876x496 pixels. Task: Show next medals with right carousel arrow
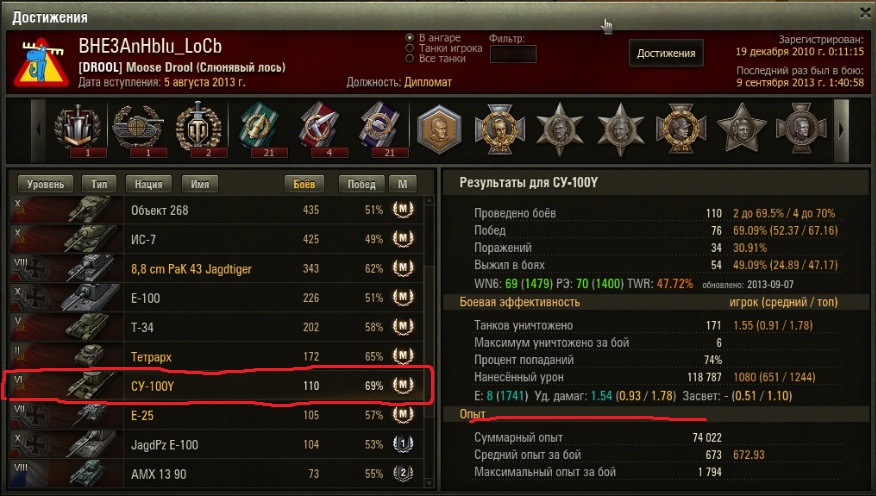[841, 130]
